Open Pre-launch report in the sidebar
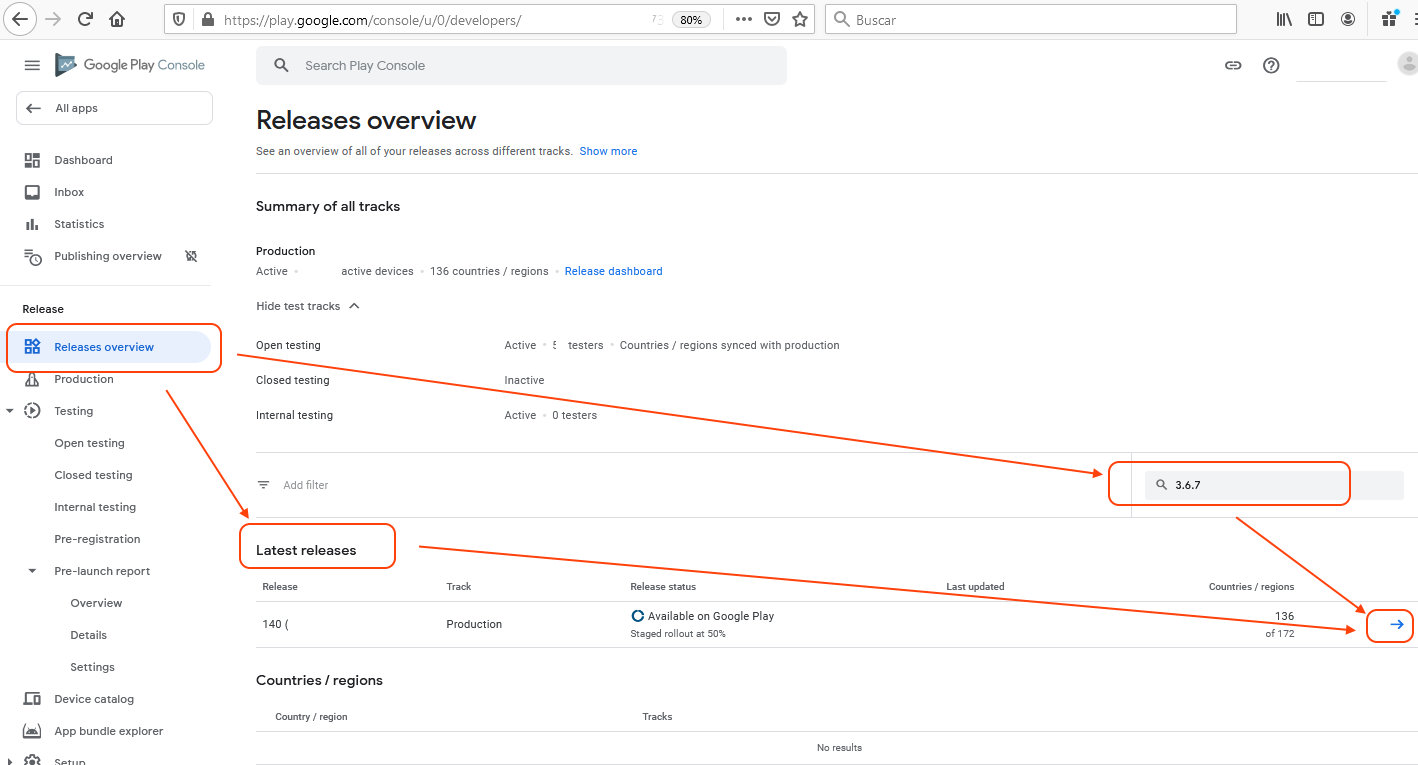This screenshot has height=765, width=1418. (102, 571)
